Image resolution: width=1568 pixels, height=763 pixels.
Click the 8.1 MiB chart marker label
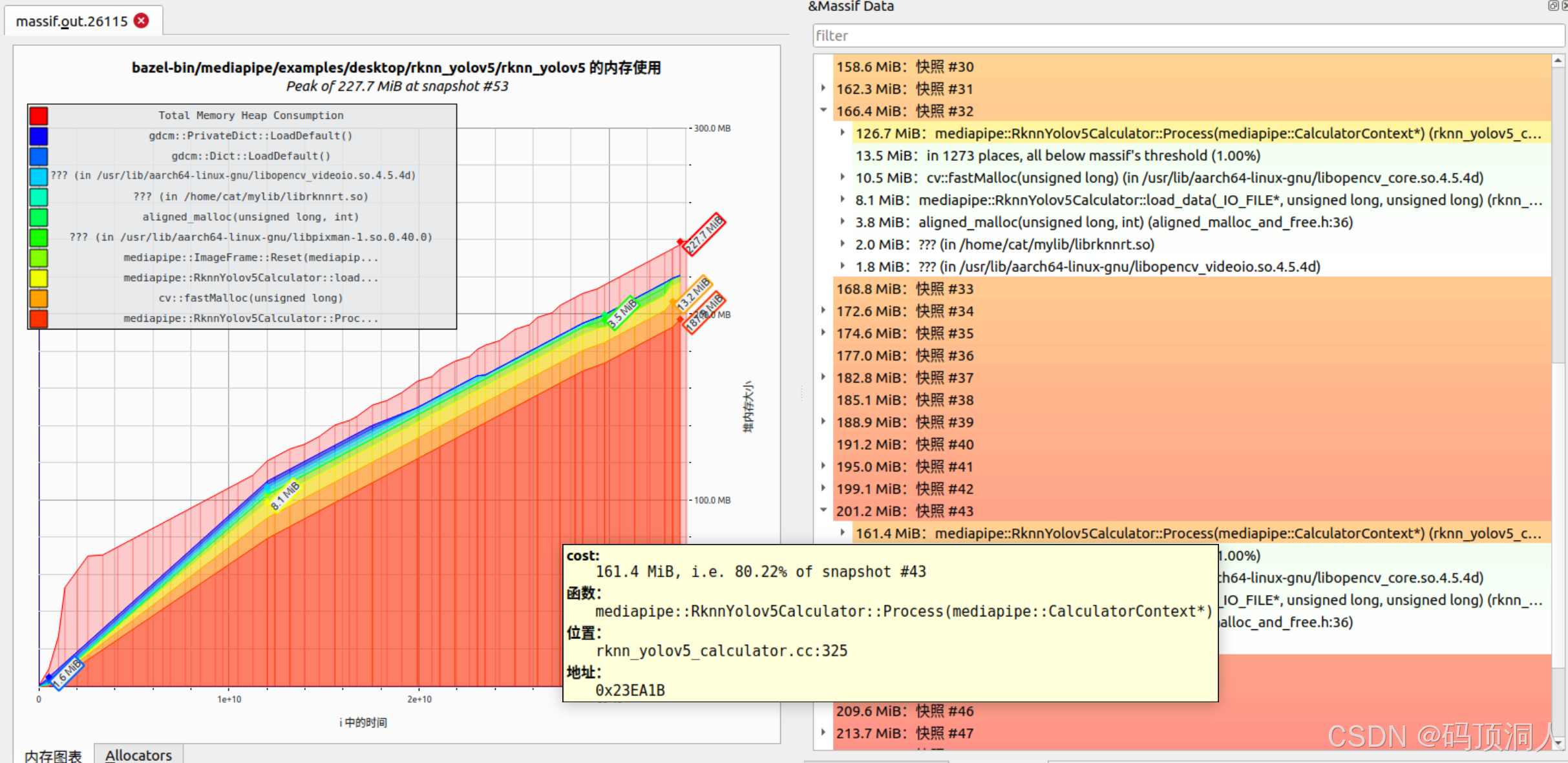[x=284, y=496]
